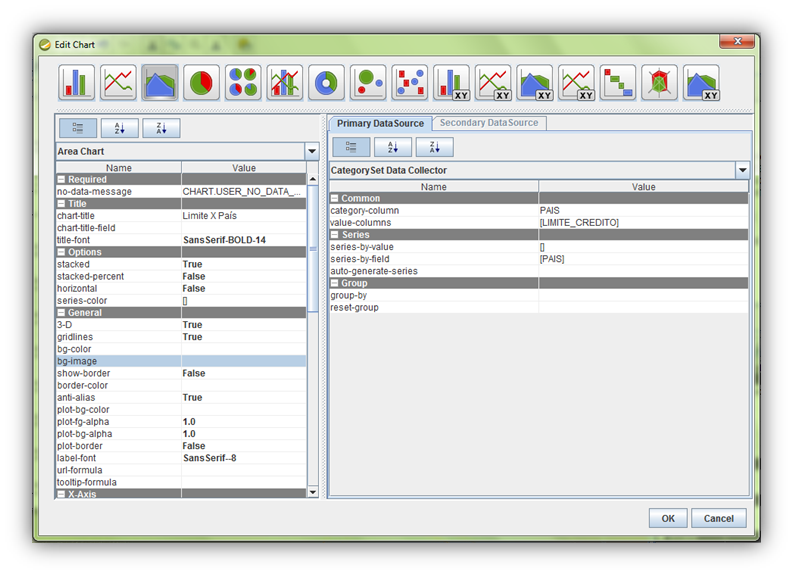Select the line chart type icon
Image resolution: width=793 pixels, height=575 pixels.
pos(118,83)
